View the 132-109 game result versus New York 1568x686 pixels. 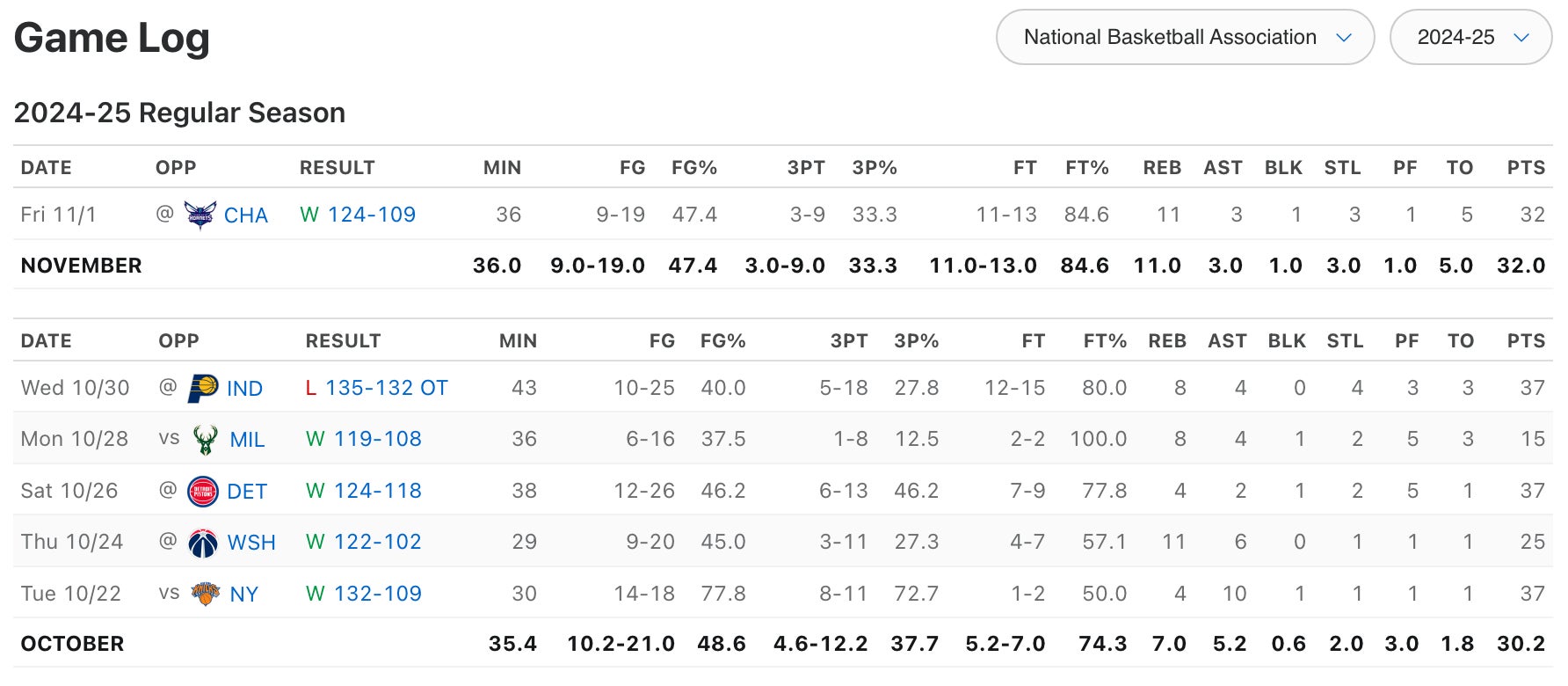point(377,594)
